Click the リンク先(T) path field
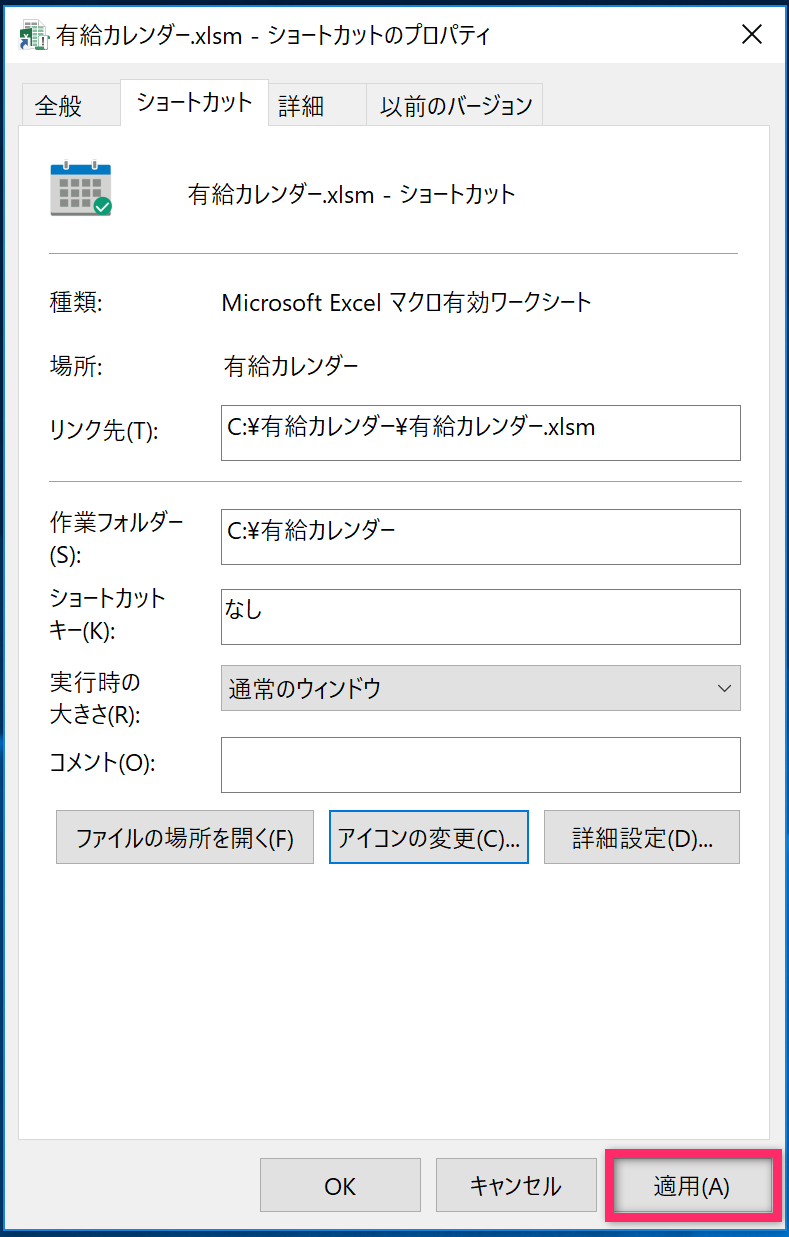 click(x=481, y=433)
